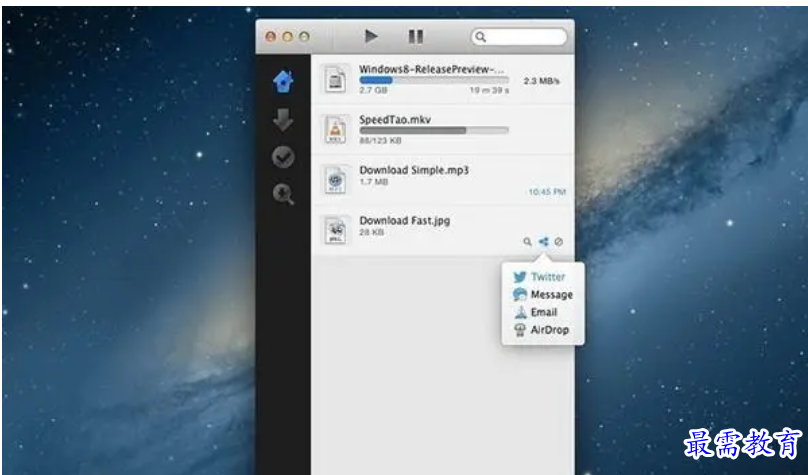
Task: Click the Start downloads play button
Action: tap(371, 36)
